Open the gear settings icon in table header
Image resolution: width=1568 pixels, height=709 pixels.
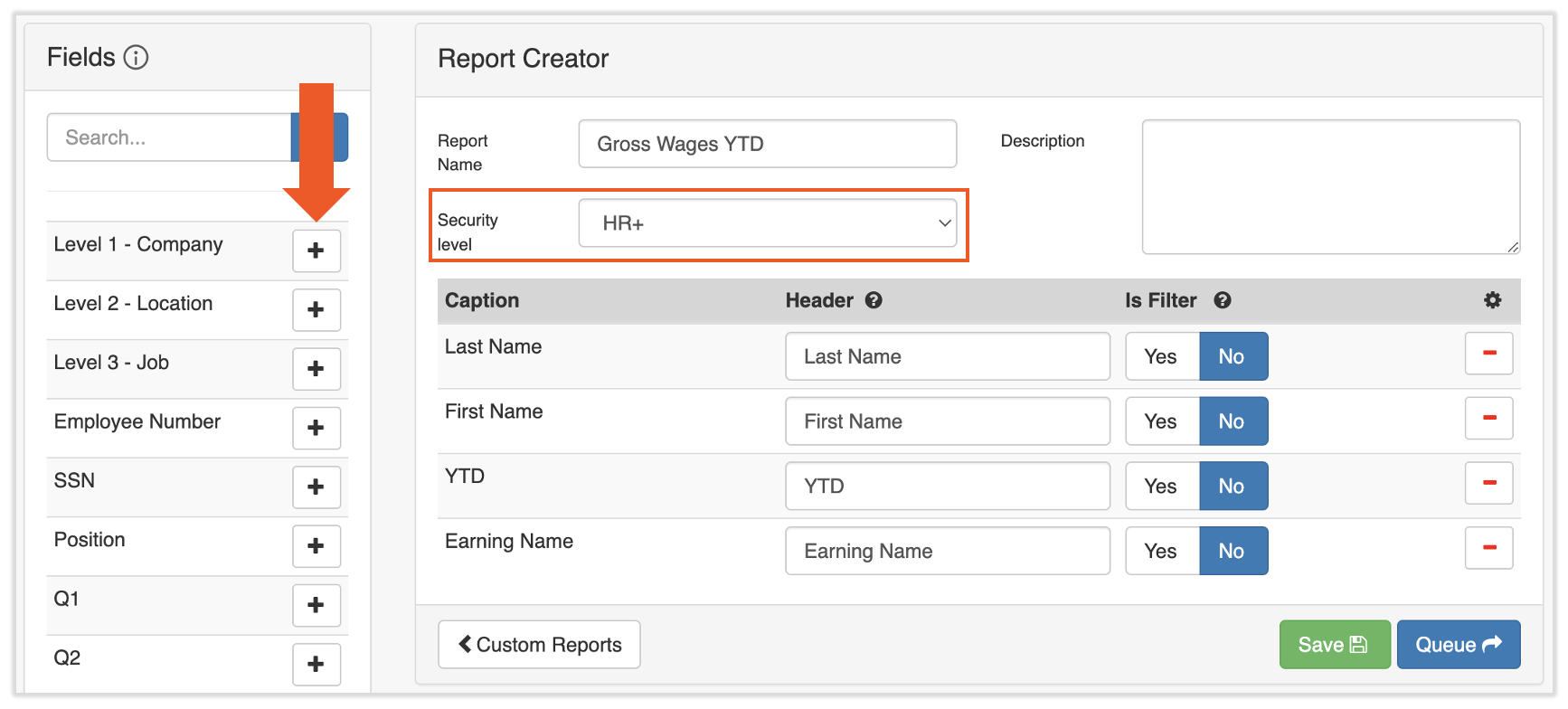point(1492,300)
